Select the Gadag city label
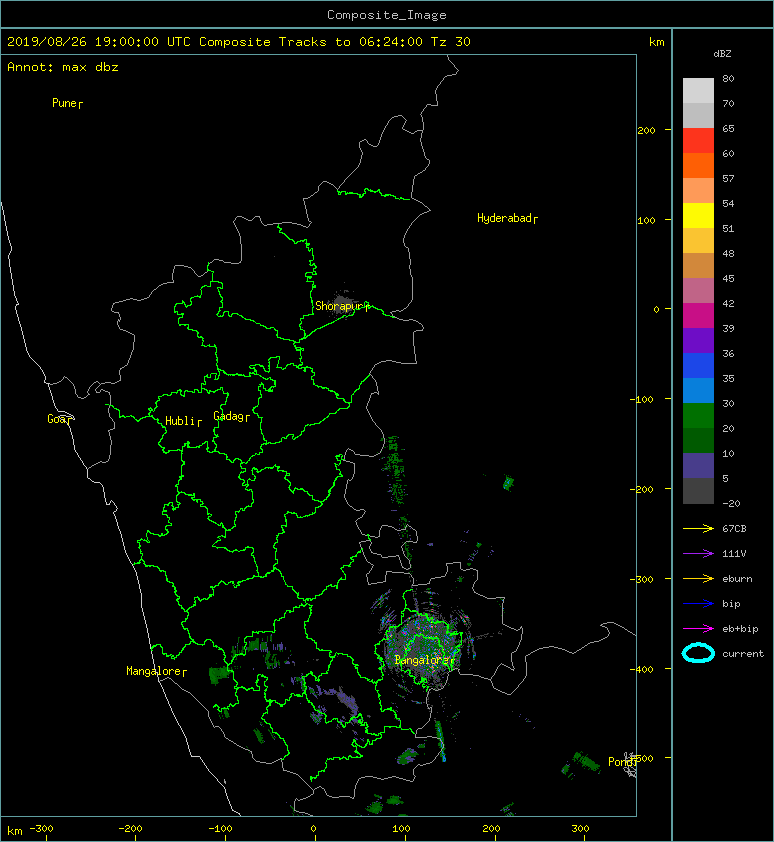This screenshot has height=842, width=774. click(x=232, y=416)
